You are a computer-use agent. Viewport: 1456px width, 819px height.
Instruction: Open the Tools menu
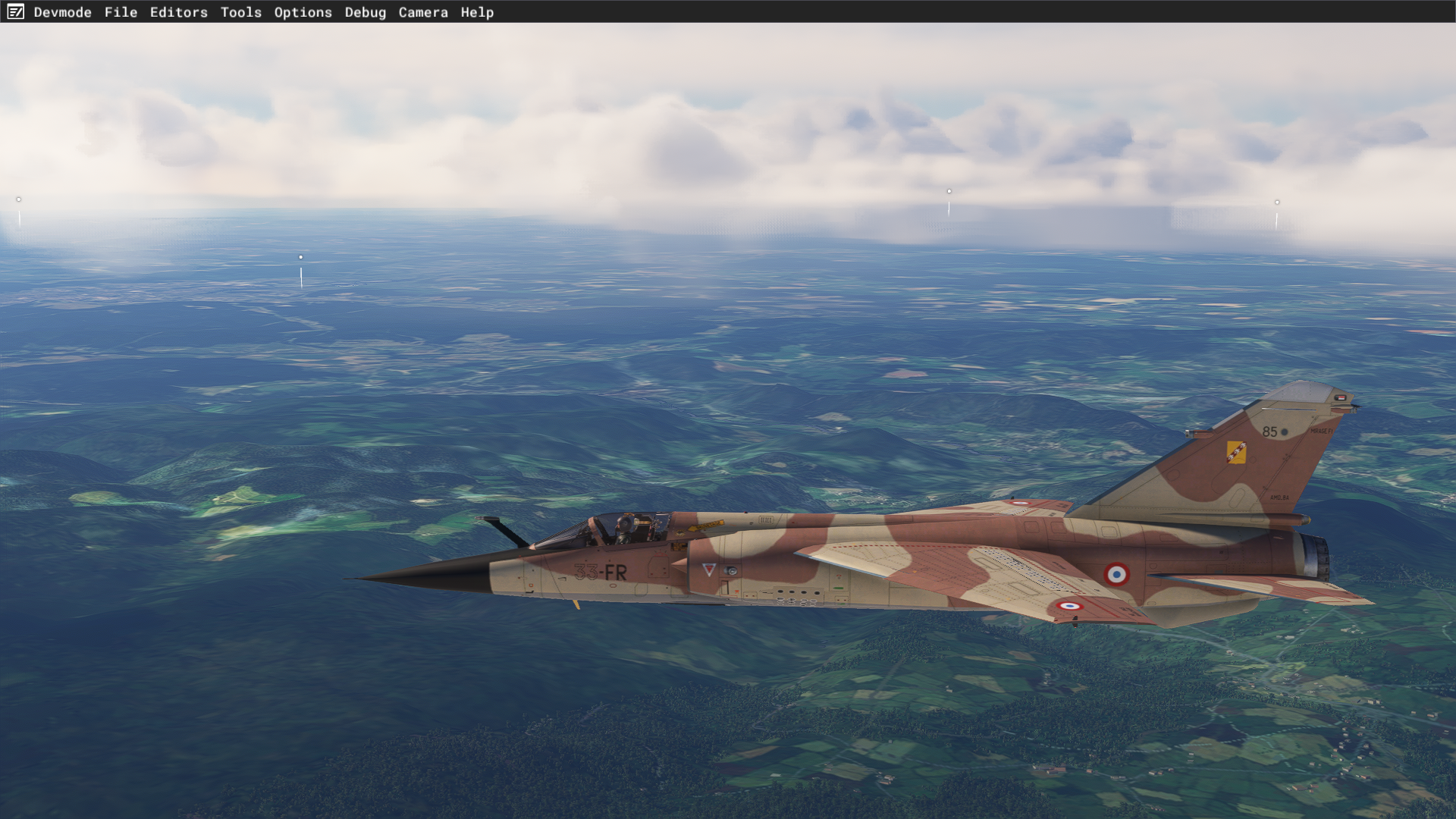click(240, 12)
